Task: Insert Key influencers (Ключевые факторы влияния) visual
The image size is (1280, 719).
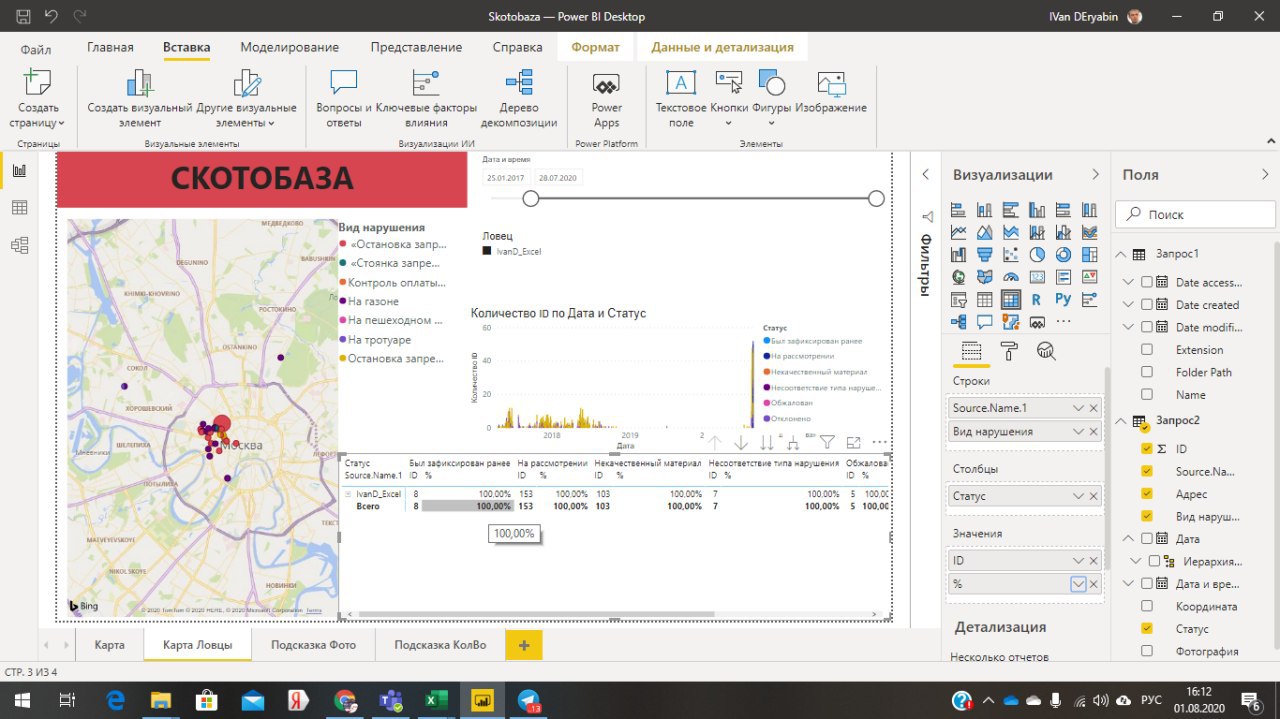Action: point(426,99)
